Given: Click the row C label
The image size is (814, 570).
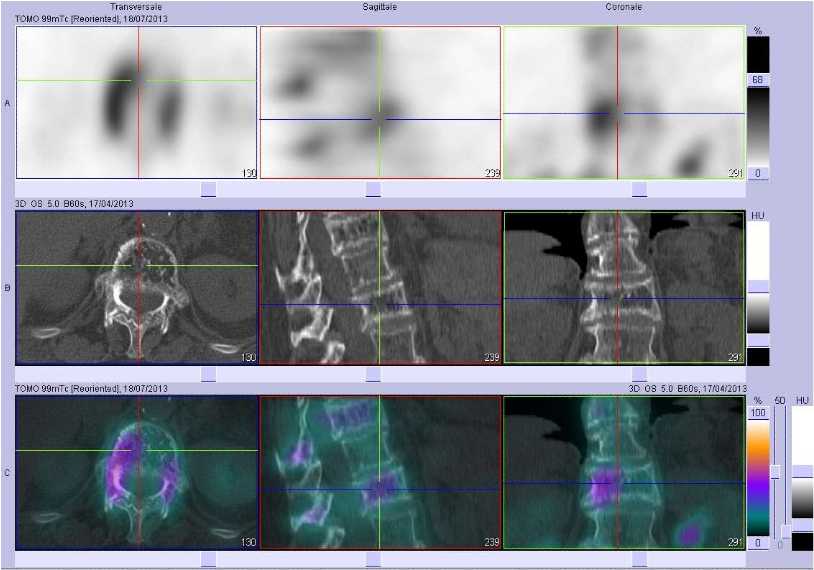Looking at the screenshot, I should [7, 473].
